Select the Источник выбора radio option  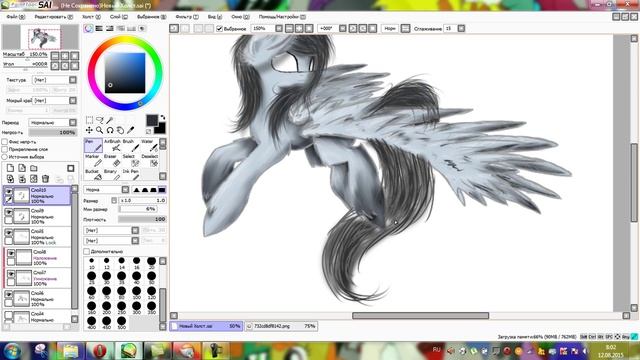point(5,157)
